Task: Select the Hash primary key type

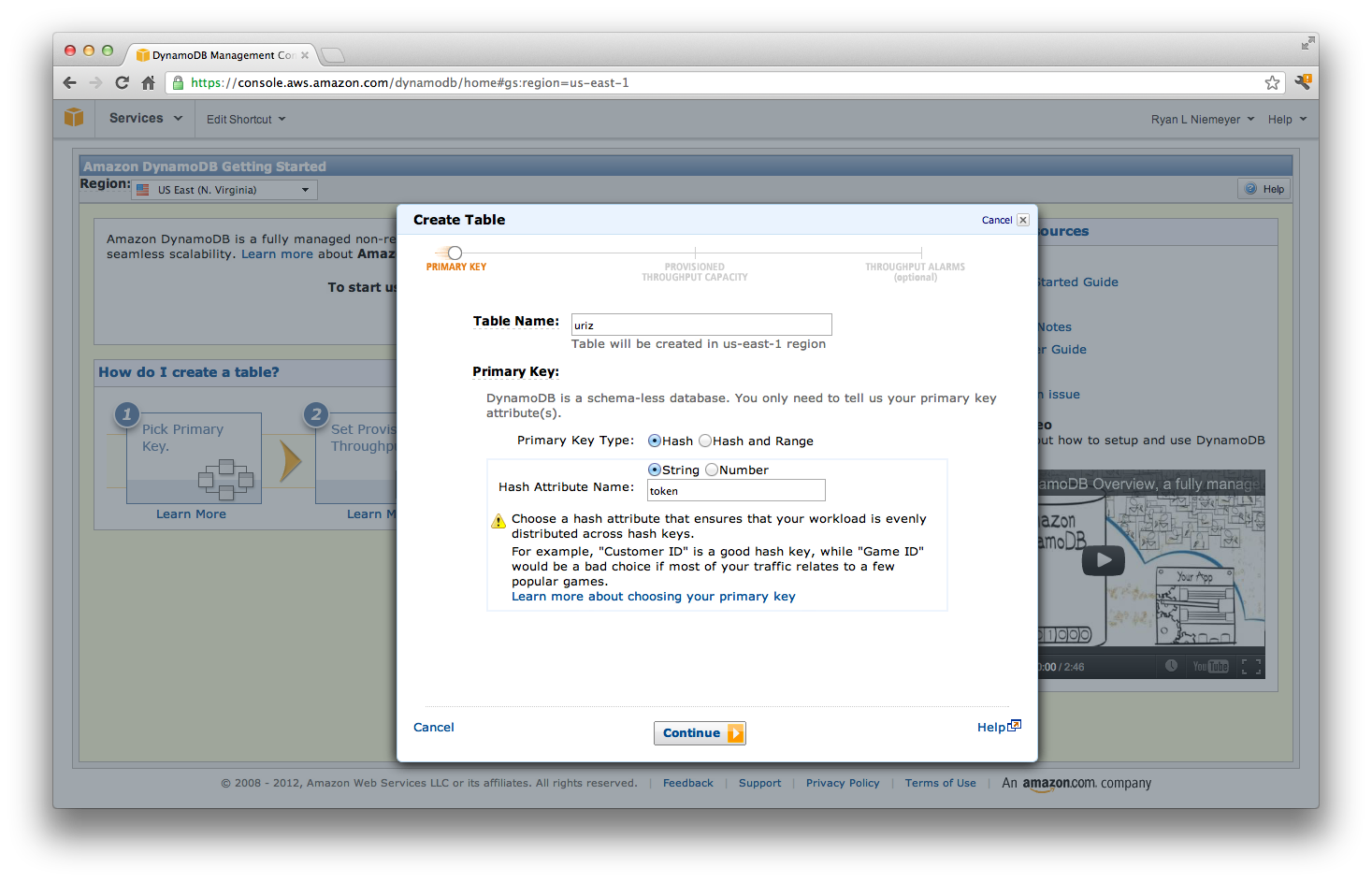Action: click(655, 441)
